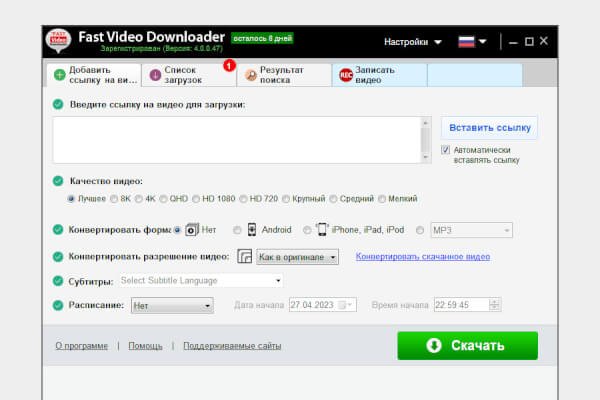The image size is (600, 400).
Task: Click green check icon beside Конвертировать разрешение
Action: tap(58, 256)
